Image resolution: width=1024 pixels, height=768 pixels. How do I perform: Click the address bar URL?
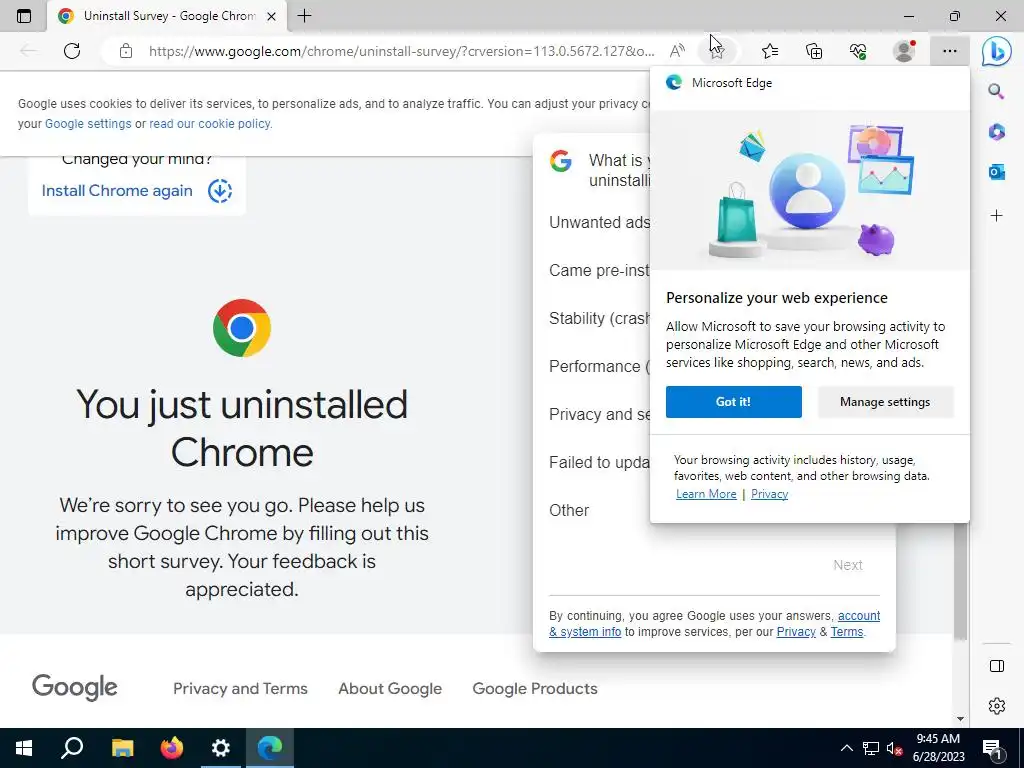[x=401, y=51]
